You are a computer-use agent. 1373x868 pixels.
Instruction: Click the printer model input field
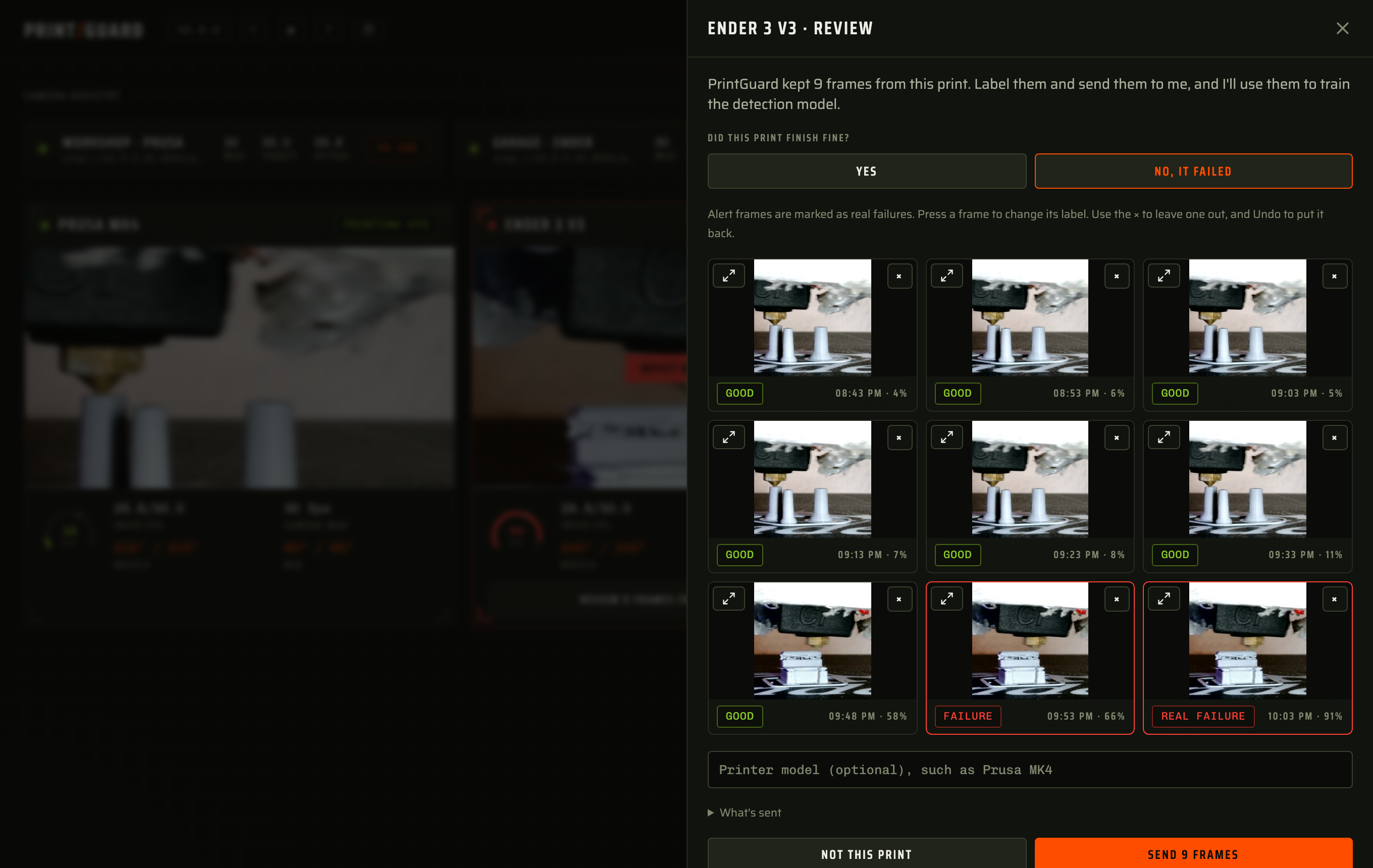tap(1030, 770)
